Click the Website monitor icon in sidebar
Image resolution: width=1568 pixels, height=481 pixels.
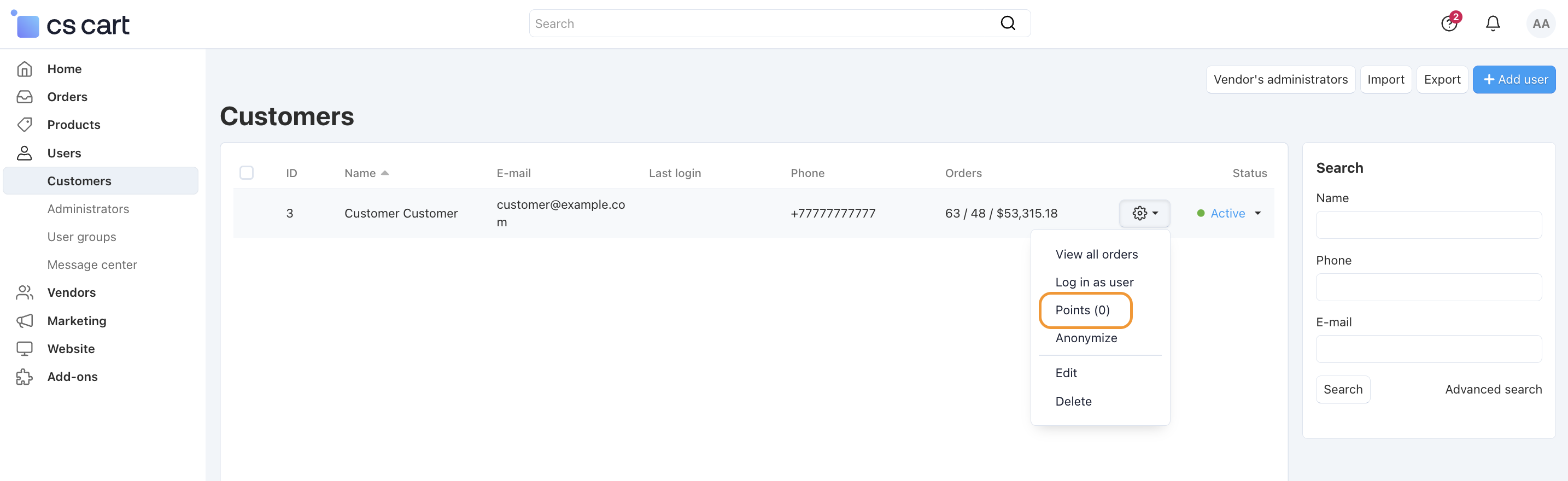[x=25, y=349]
